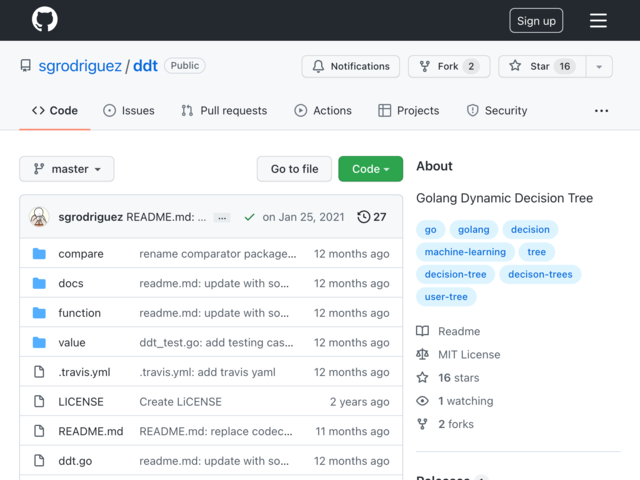The width and height of the screenshot is (640, 480).
Task: Select the 'decision' topic tag
Action: (x=530, y=229)
